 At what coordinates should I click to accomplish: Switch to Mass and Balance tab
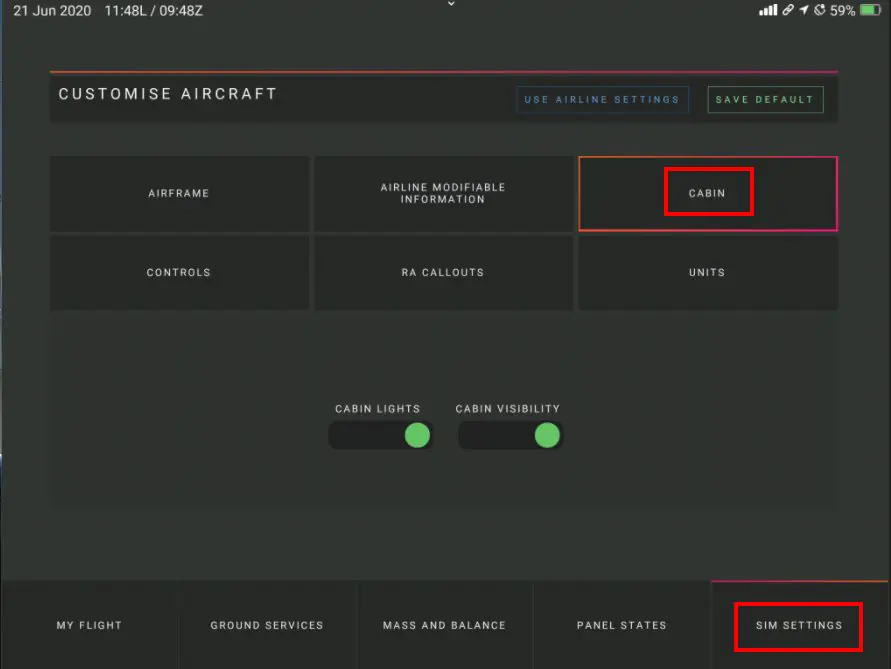(x=444, y=625)
